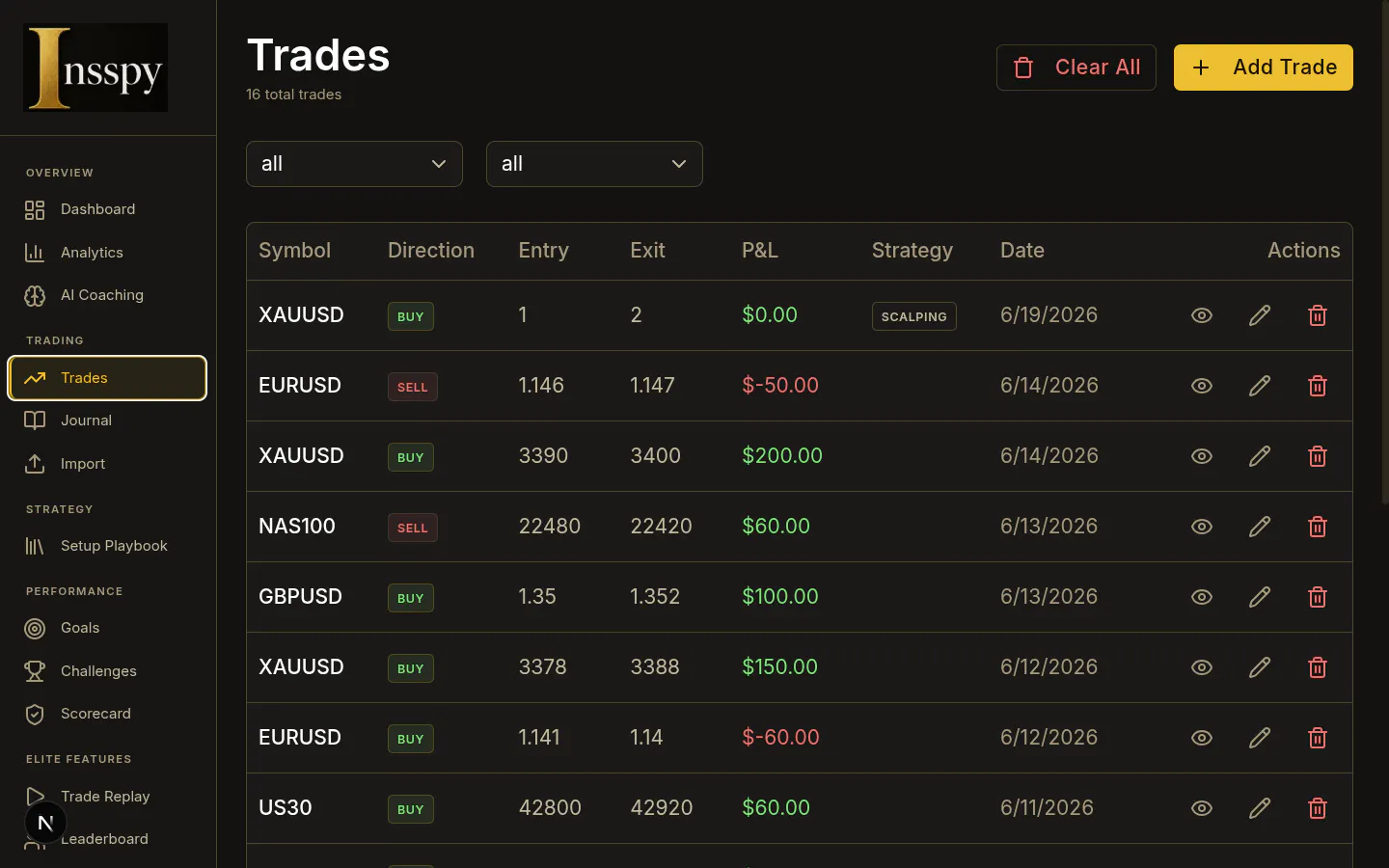Delete the XAUUSD trade with $150.00 P&L
Viewport: 1389px width, 868px height.
[x=1318, y=667]
